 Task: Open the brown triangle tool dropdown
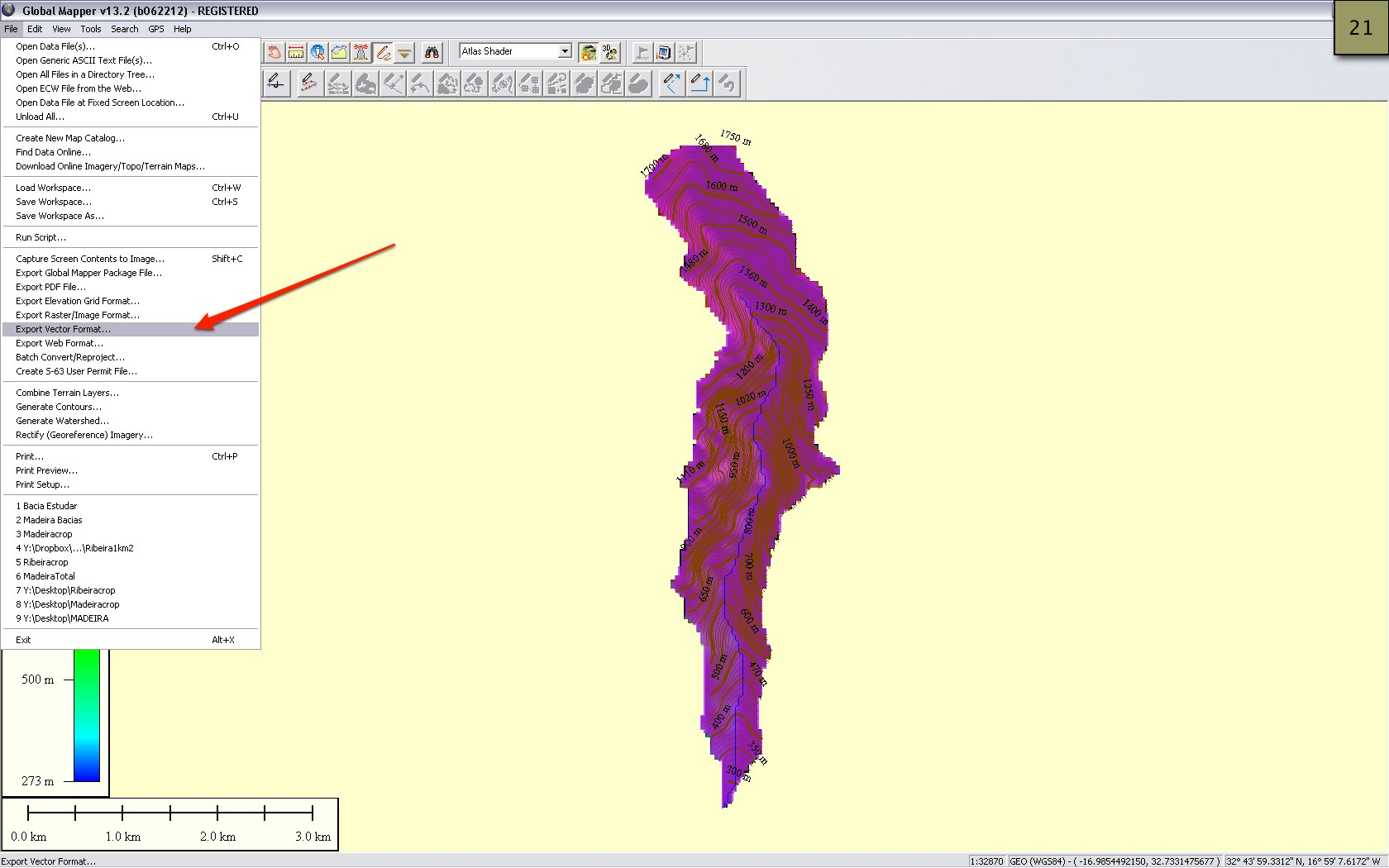pyautogui.click(x=403, y=52)
